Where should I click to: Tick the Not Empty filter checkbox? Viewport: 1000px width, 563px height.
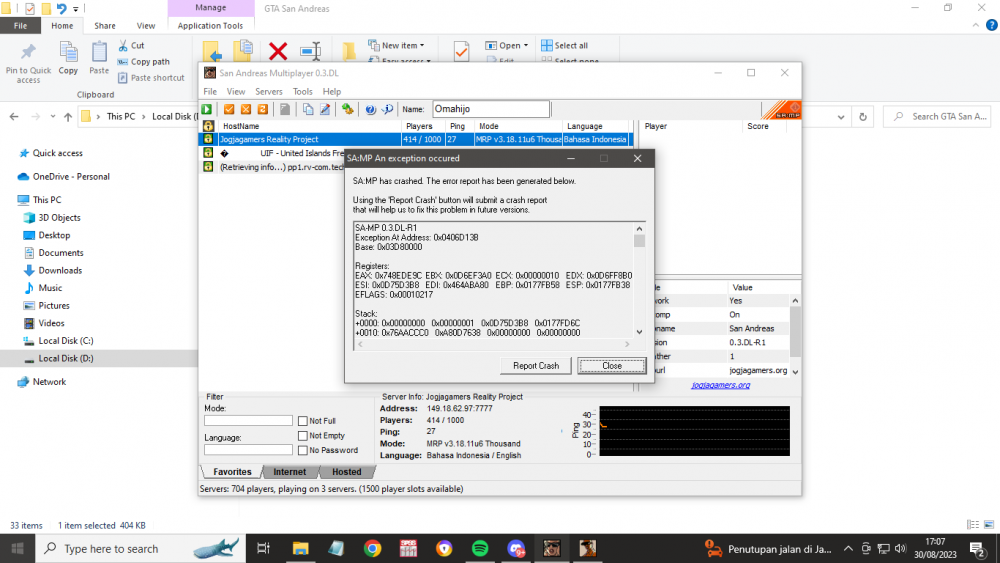coord(303,435)
